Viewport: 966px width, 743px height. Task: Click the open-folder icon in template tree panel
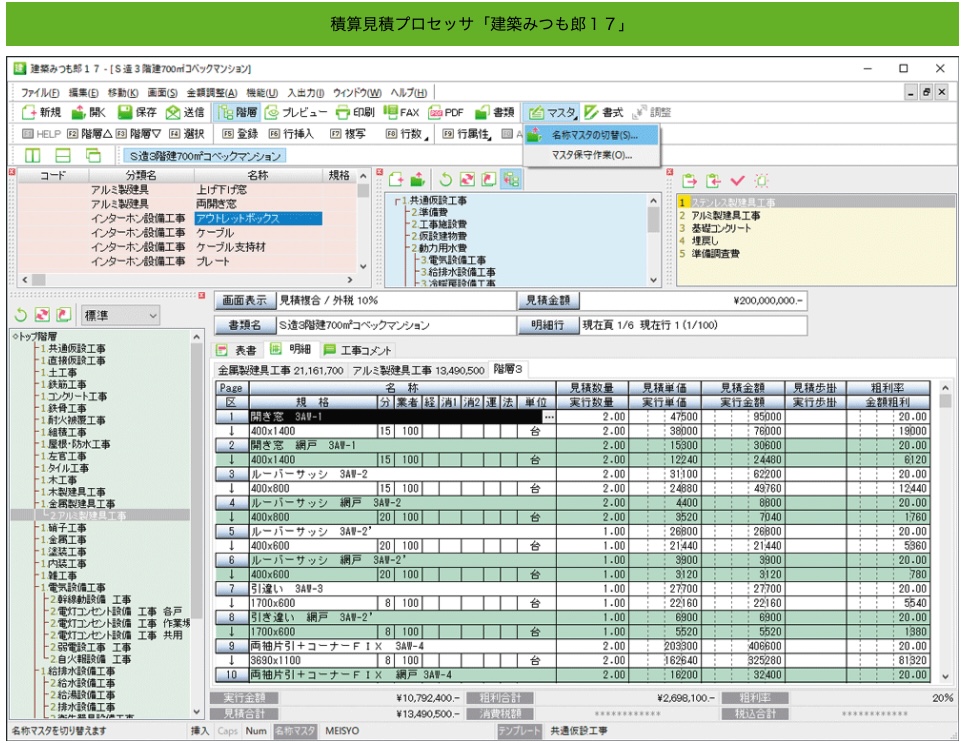(418, 179)
